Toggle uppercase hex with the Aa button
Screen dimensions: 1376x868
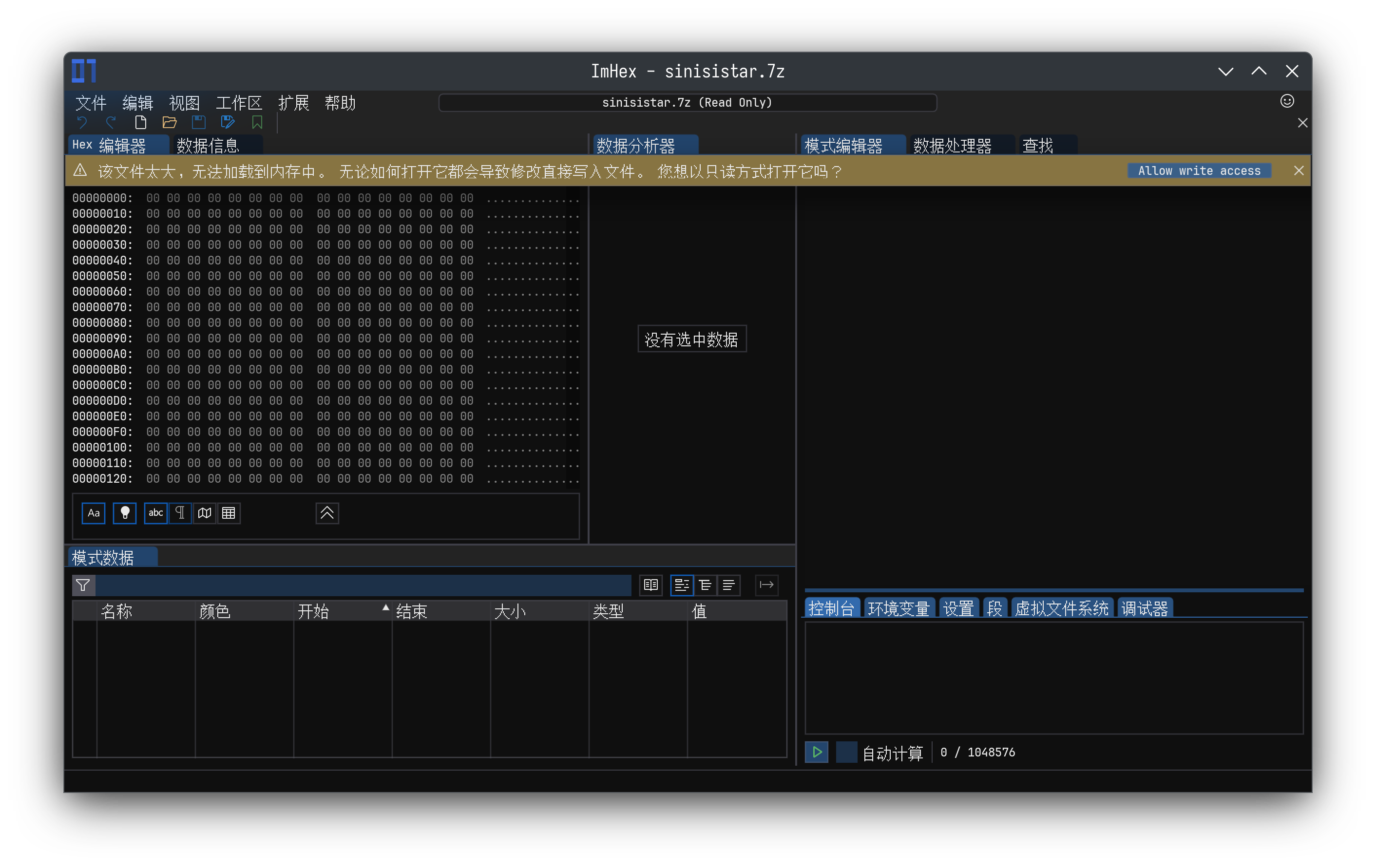tap(94, 513)
